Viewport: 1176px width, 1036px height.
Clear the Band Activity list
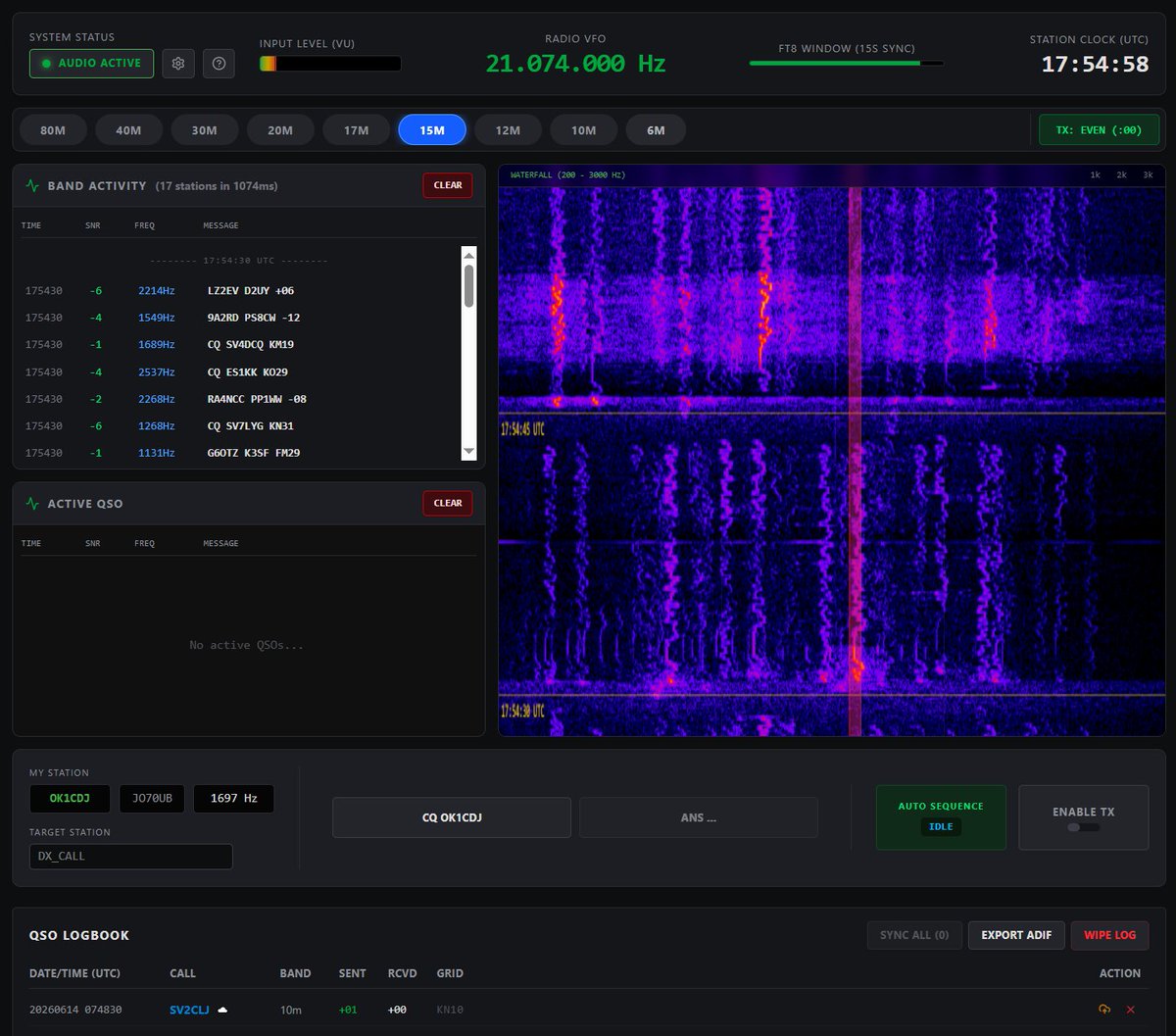[x=448, y=185]
